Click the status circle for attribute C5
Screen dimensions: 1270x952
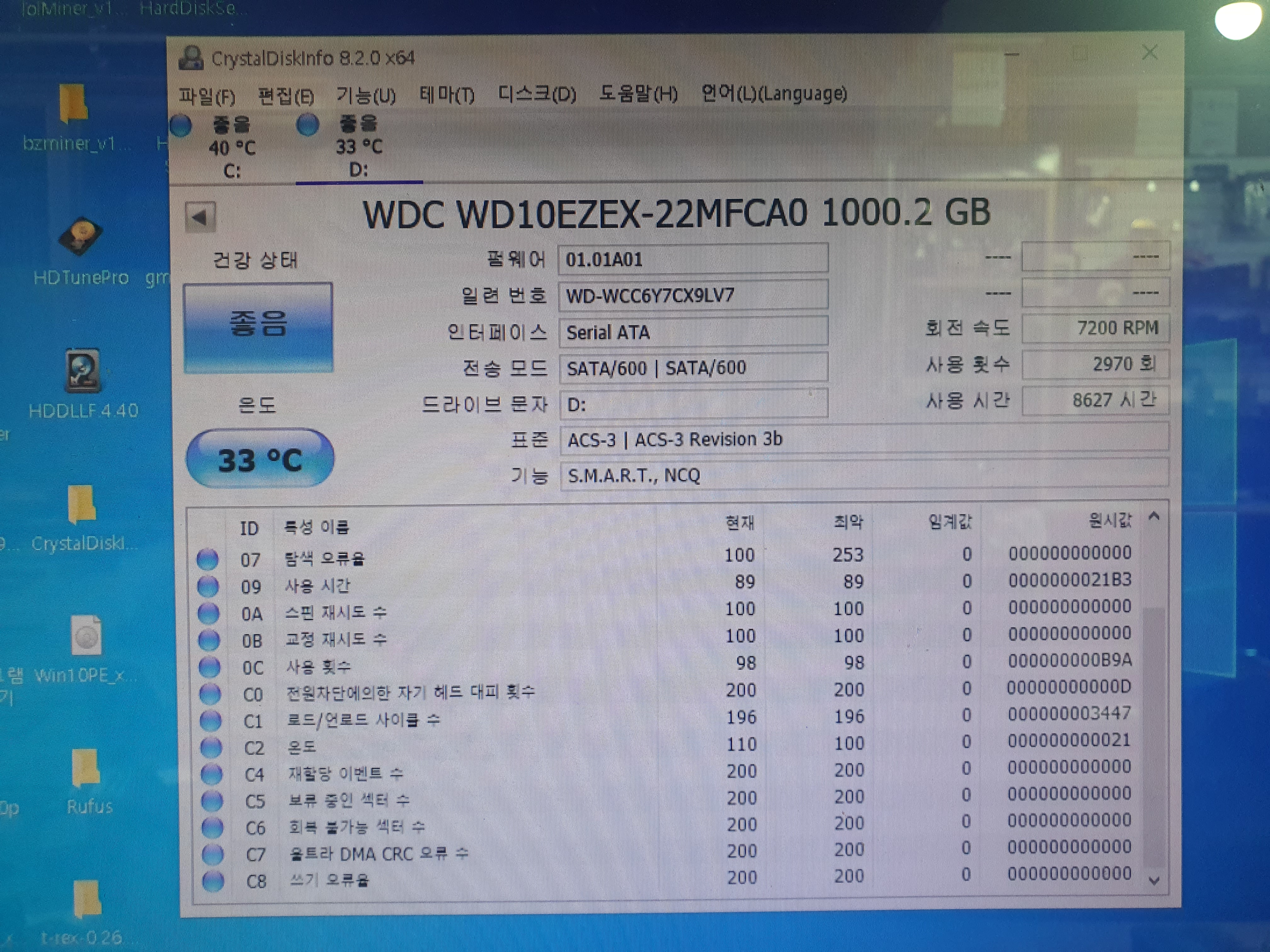(212, 801)
